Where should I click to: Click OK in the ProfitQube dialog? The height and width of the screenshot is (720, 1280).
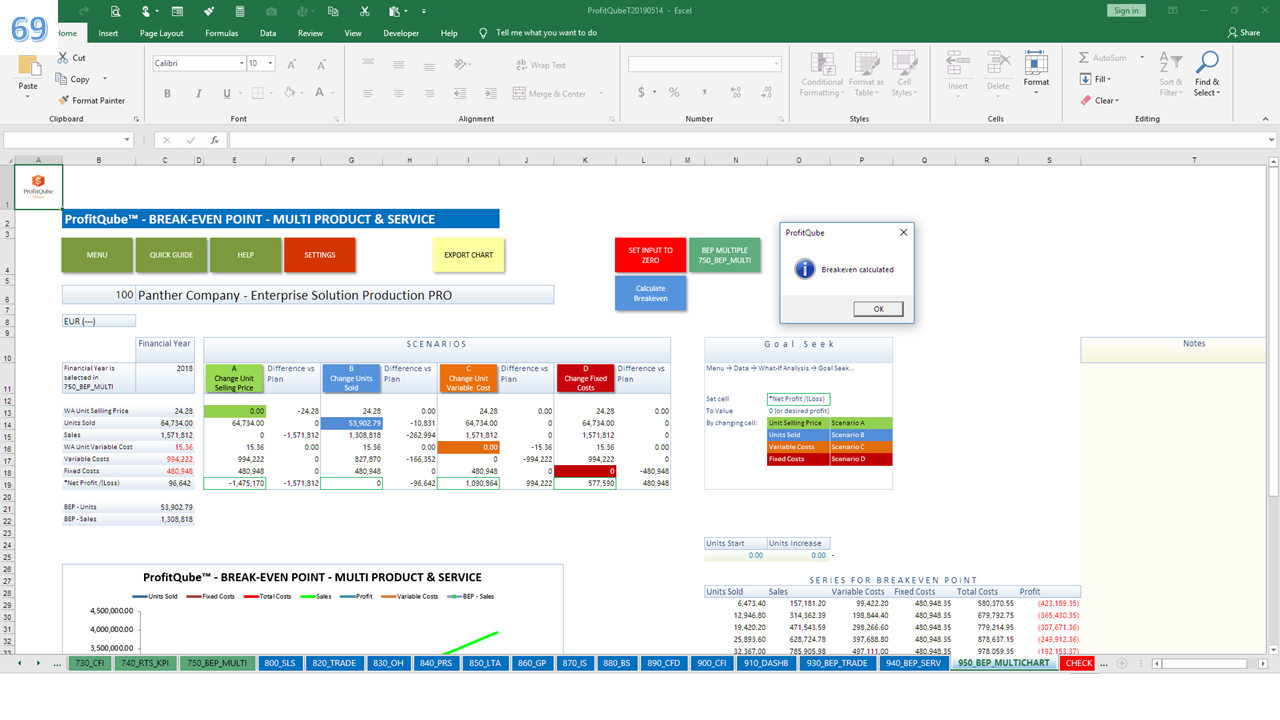(879, 309)
